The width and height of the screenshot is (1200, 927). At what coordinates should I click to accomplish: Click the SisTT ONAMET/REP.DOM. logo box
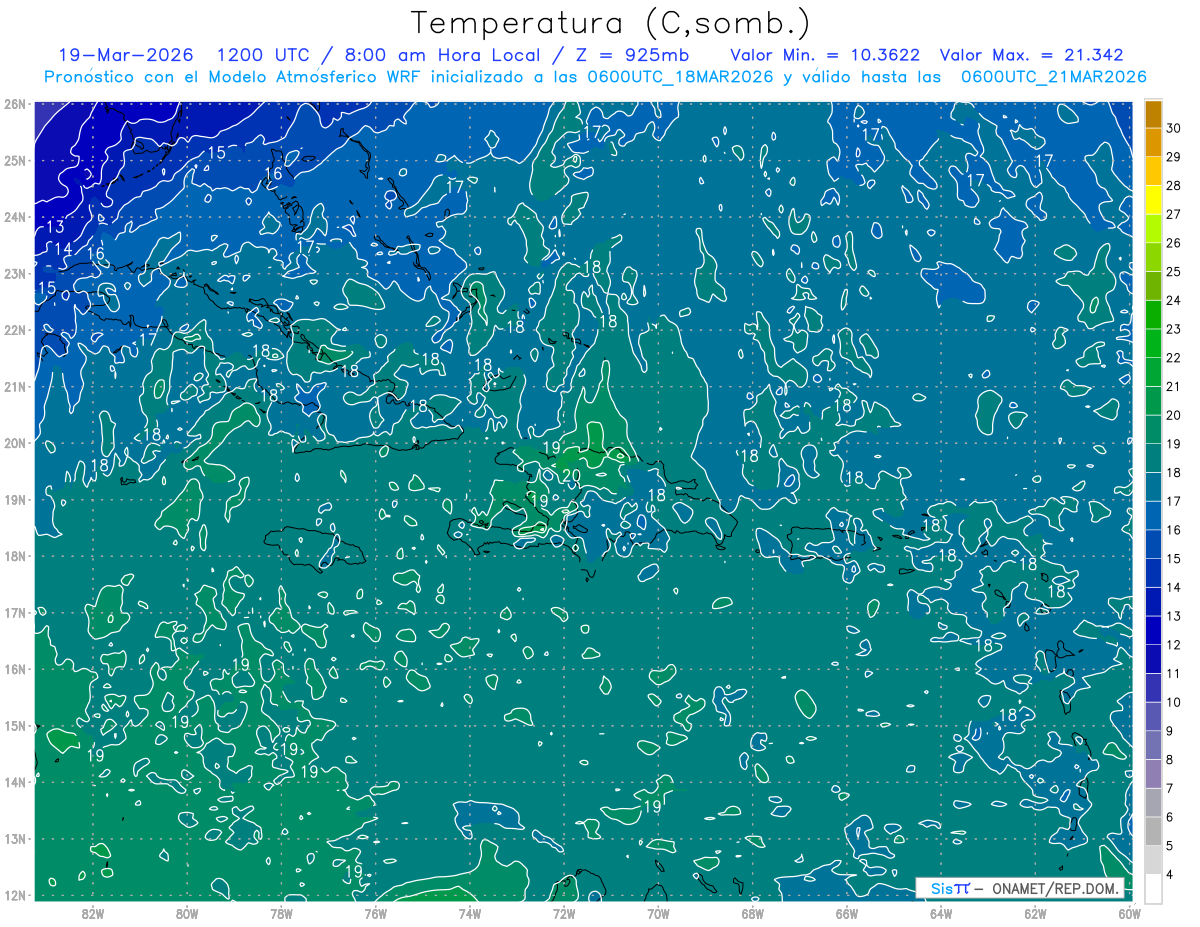(x=1020, y=888)
